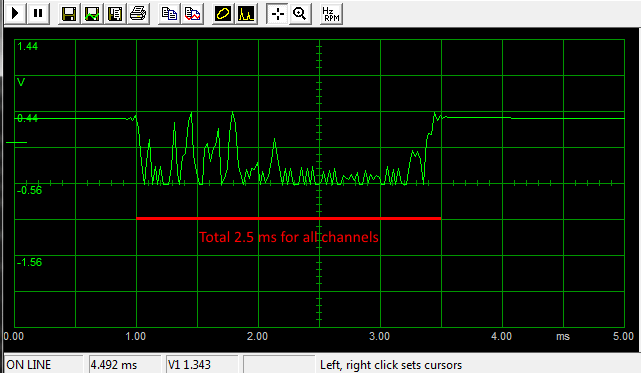Click the save floppy disk icon
The image size is (641, 373).
point(69,13)
